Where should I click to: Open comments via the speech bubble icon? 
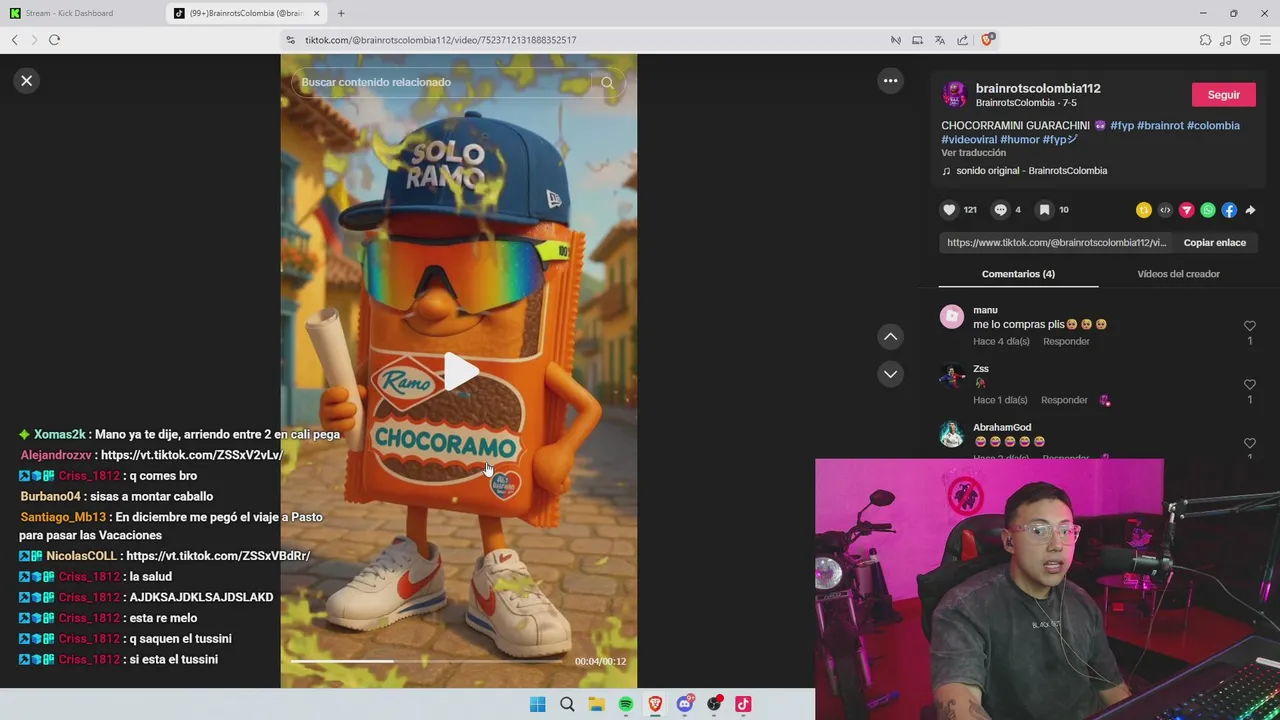point(1000,210)
